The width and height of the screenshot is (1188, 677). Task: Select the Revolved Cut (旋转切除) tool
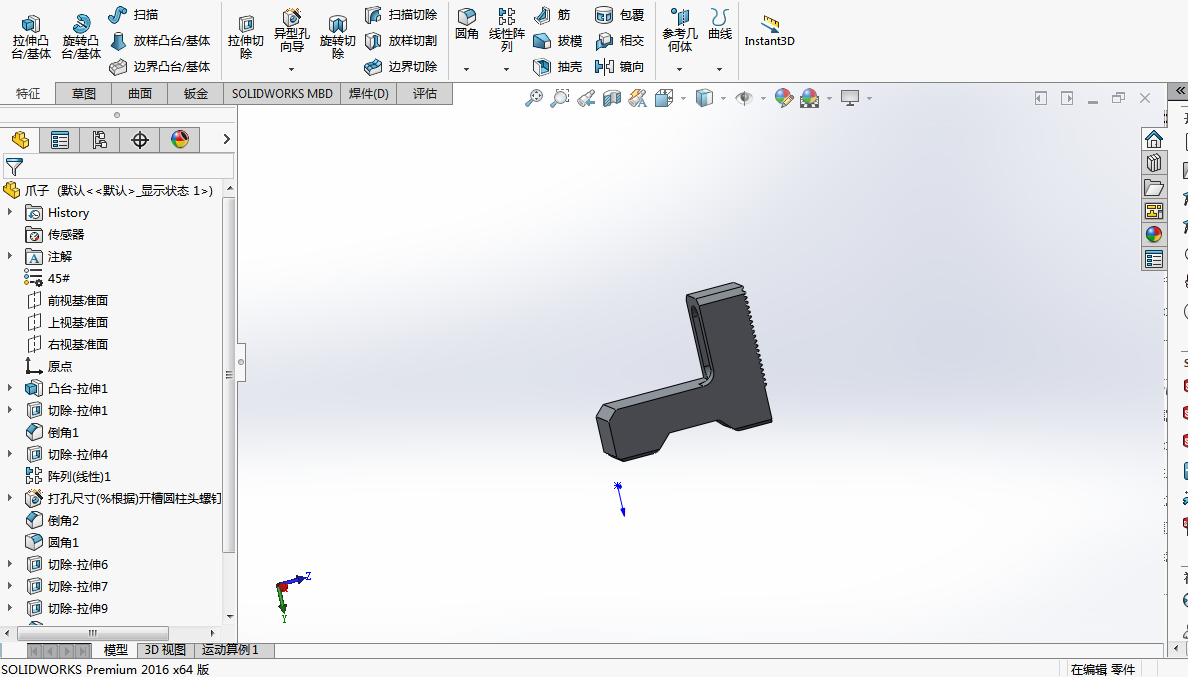click(x=338, y=37)
